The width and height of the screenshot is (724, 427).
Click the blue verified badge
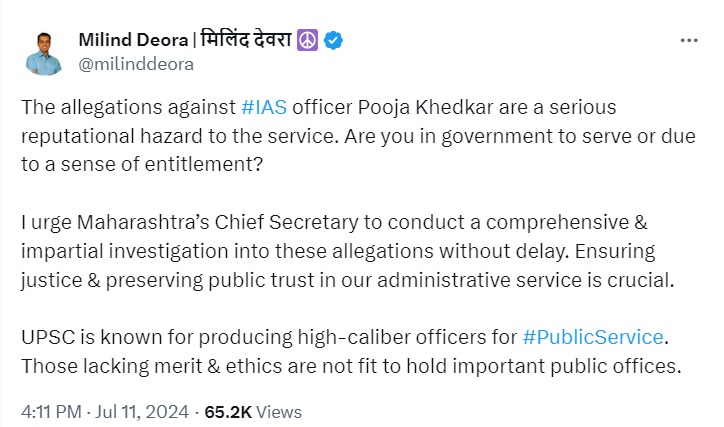click(x=336, y=41)
